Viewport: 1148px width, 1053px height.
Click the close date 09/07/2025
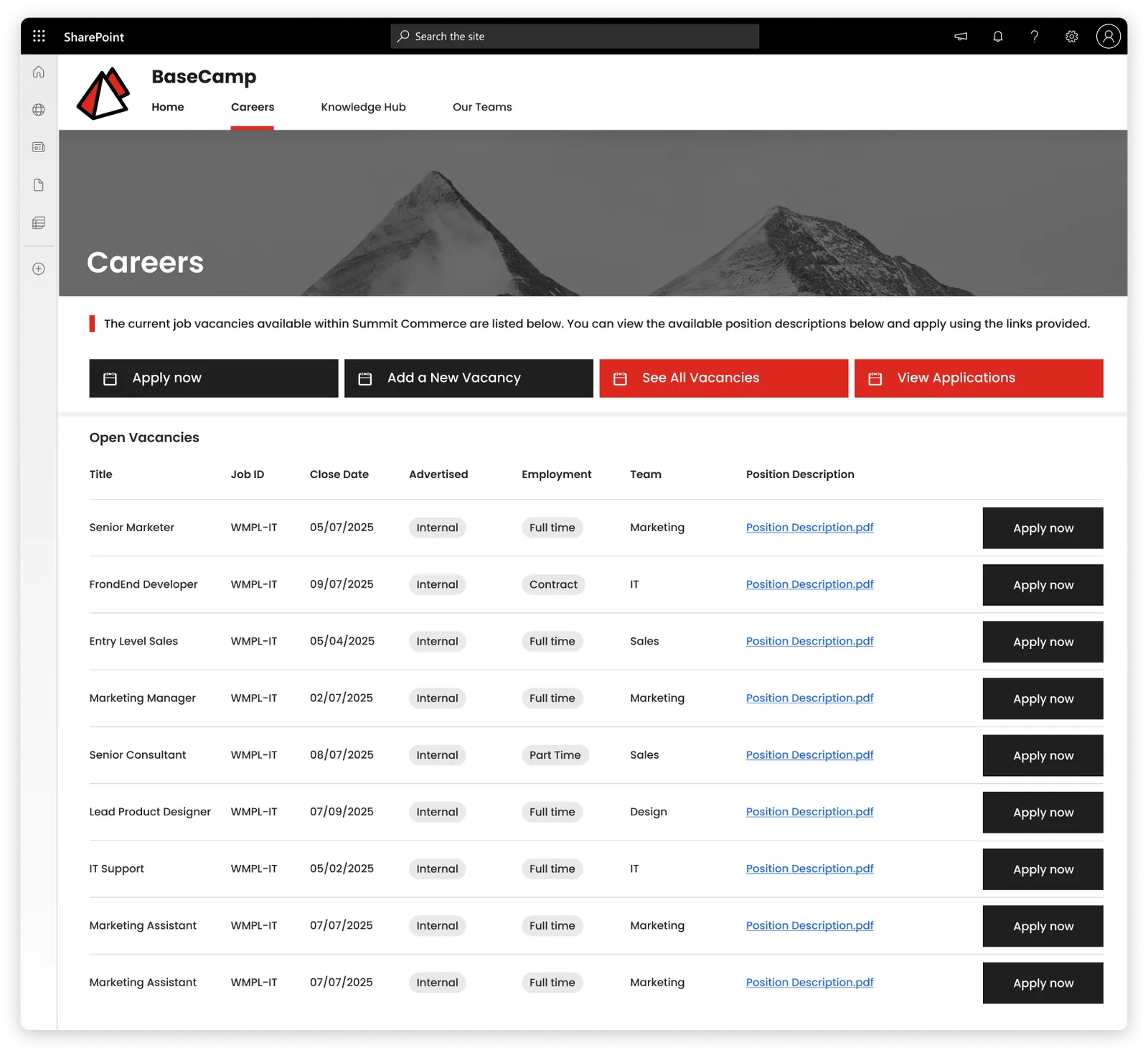pyautogui.click(x=342, y=584)
